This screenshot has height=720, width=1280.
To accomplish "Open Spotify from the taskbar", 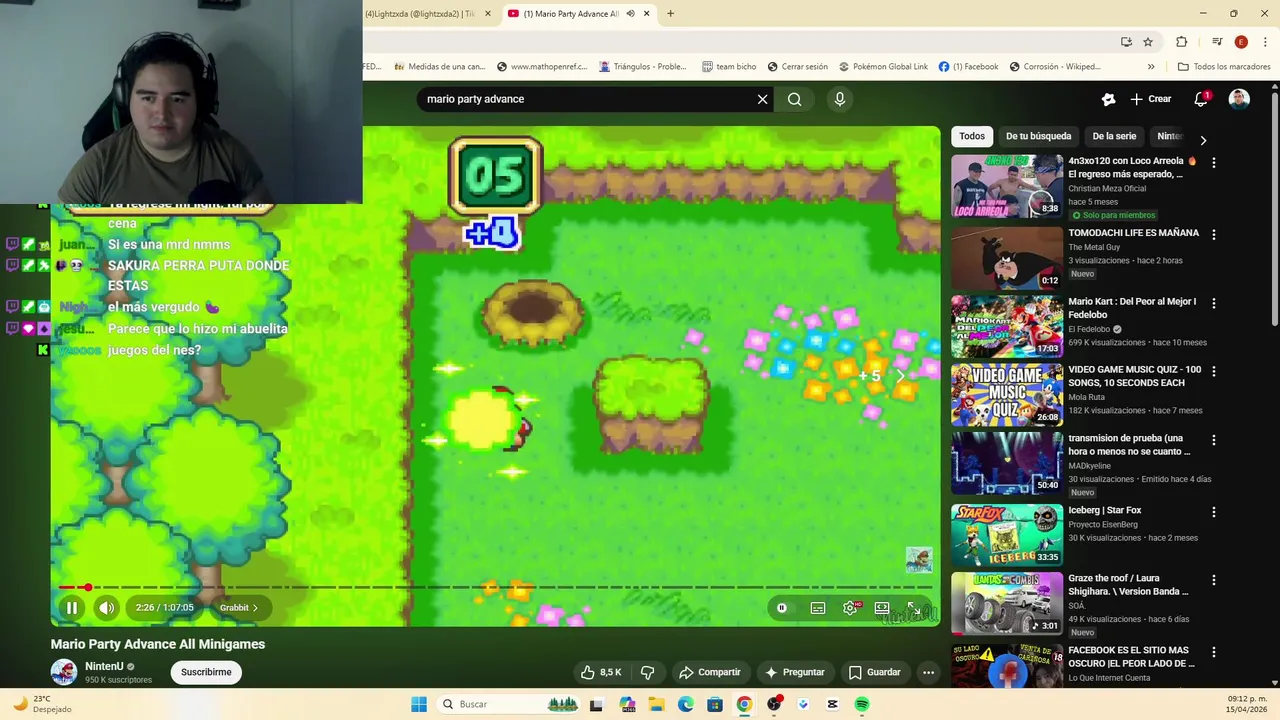I will 862,704.
